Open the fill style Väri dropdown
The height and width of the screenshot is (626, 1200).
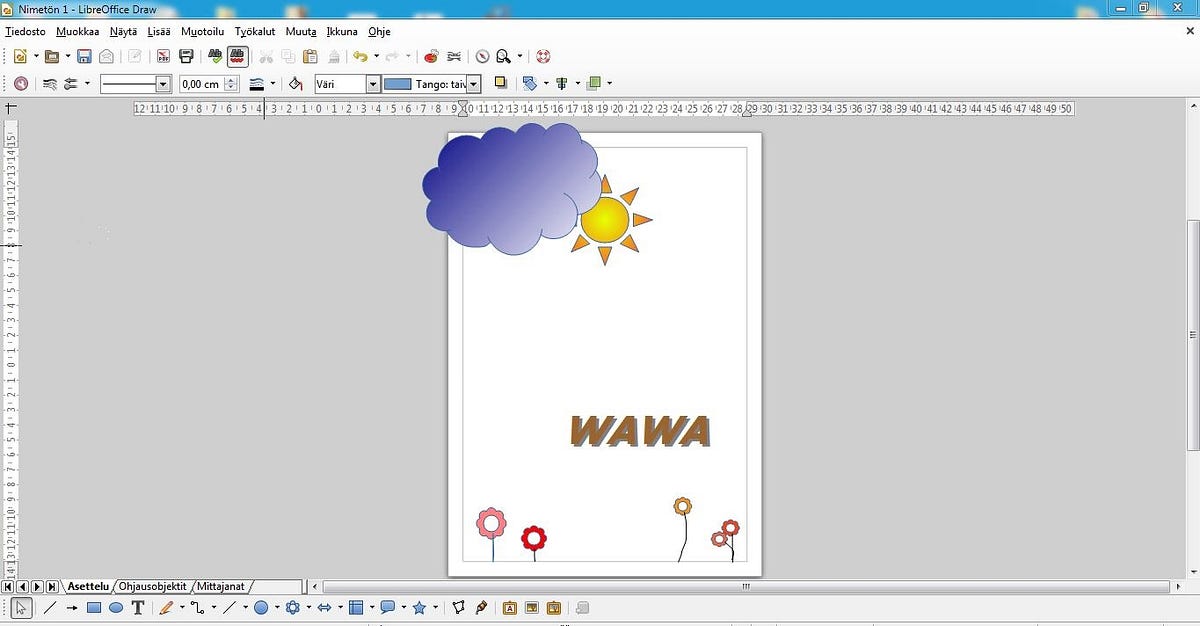click(373, 83)
